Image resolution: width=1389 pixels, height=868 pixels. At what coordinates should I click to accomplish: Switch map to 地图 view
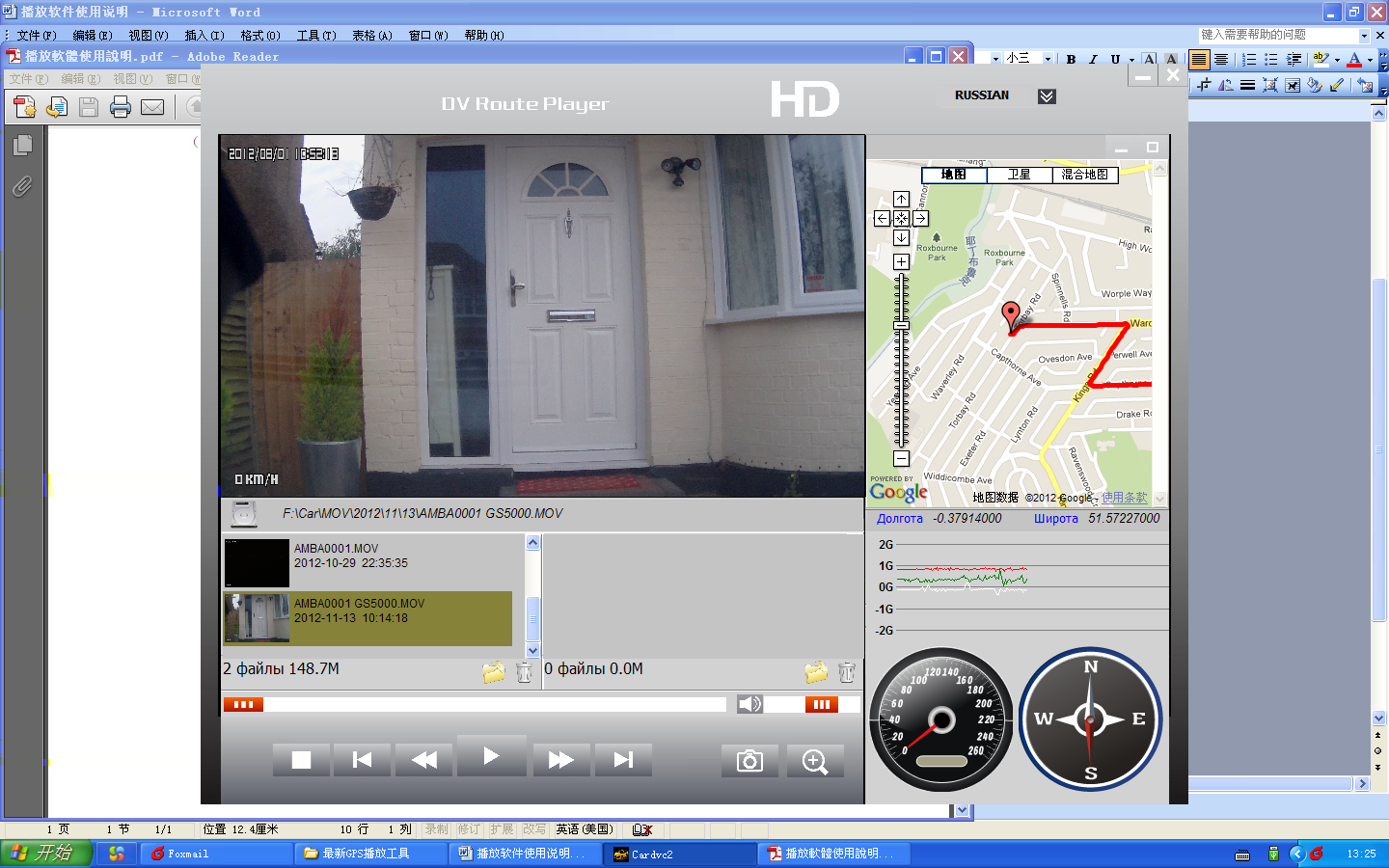click(x=954, y=175)
